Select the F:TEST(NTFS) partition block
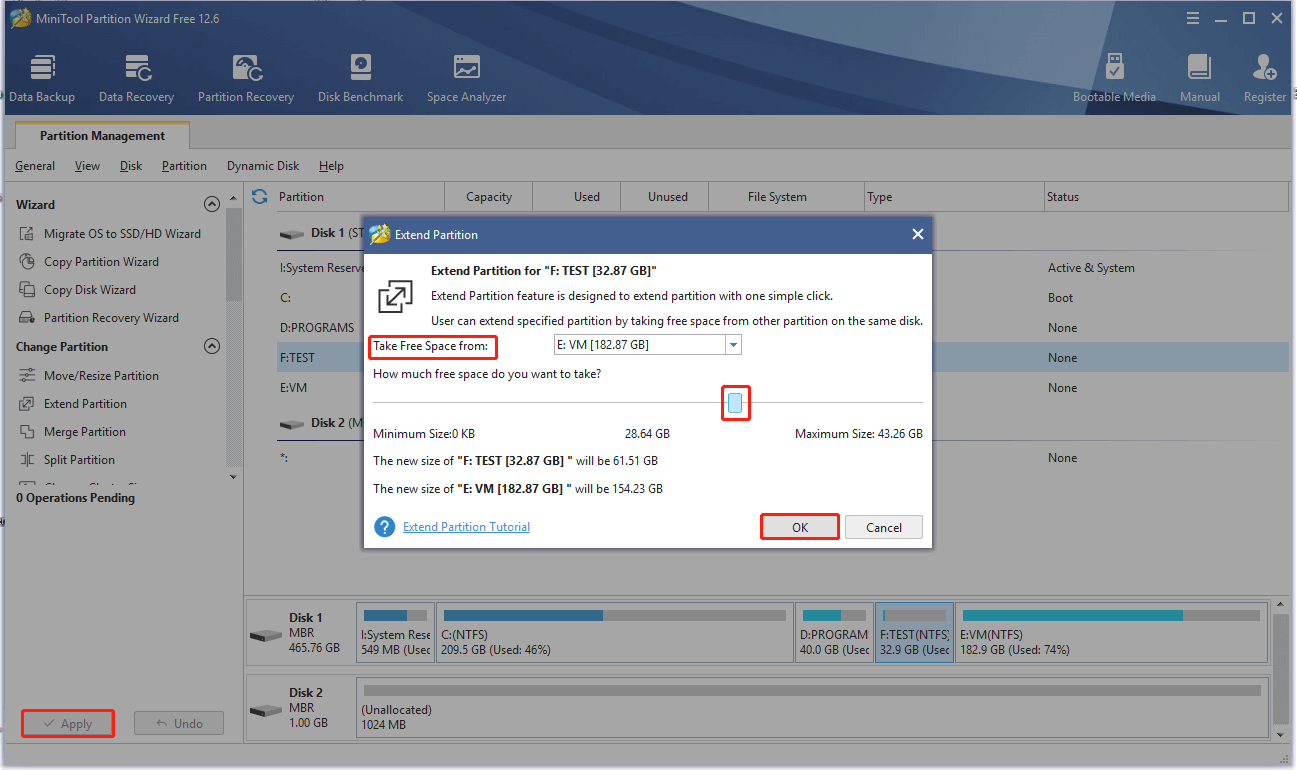 click(x=914, y=633)
